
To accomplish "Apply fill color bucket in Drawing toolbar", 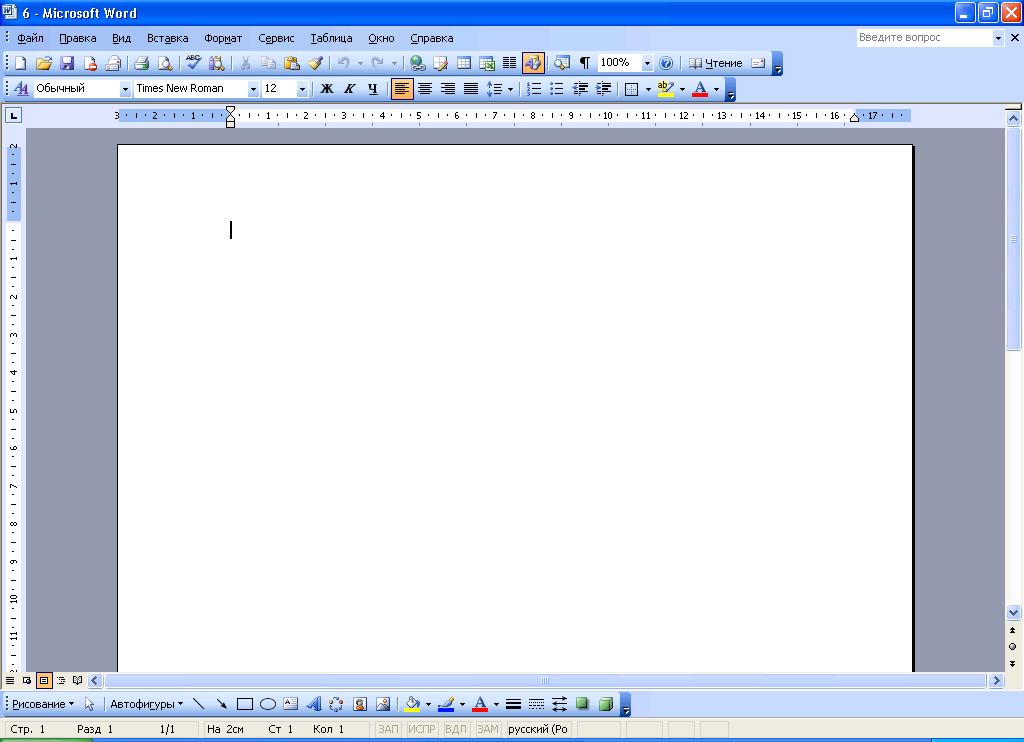I will [412, 704].
